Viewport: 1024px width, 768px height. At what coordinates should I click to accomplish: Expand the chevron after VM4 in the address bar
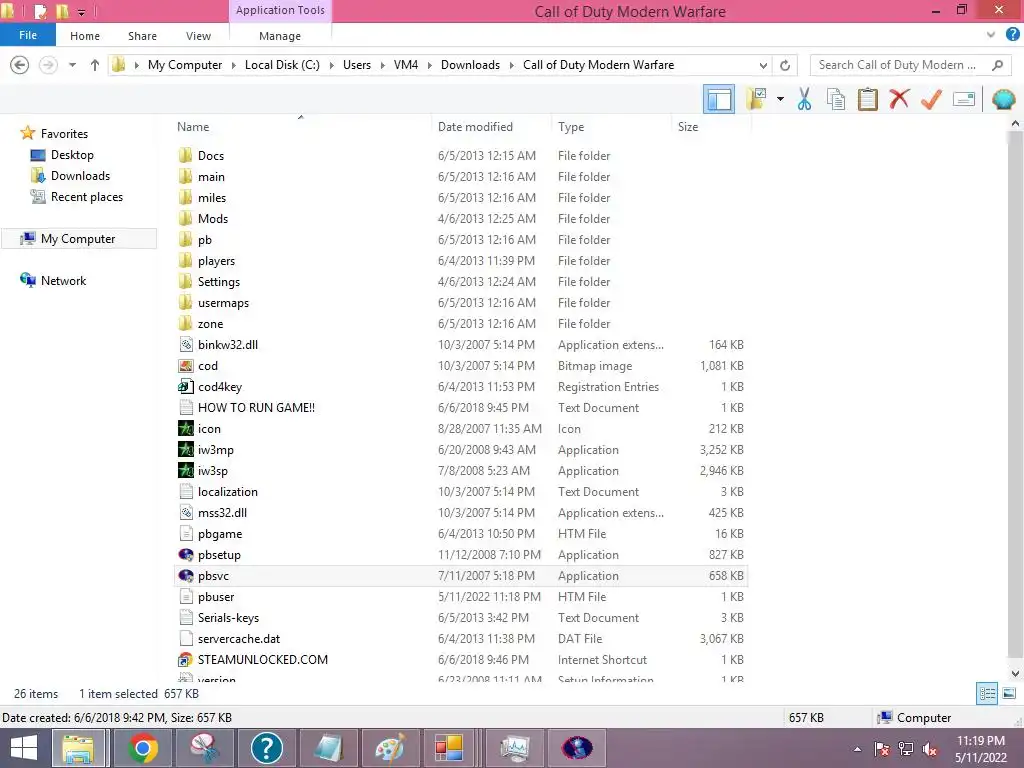pyautogui.click(x=429, y=65)
